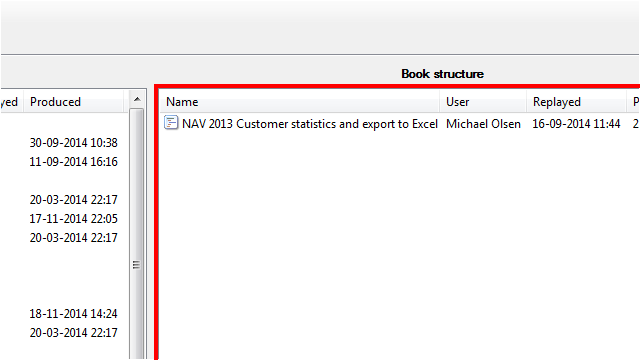This screenshot has height=360, width=640.
Task: Click the scroll up arrow in left list
Action: pos(137,99)
